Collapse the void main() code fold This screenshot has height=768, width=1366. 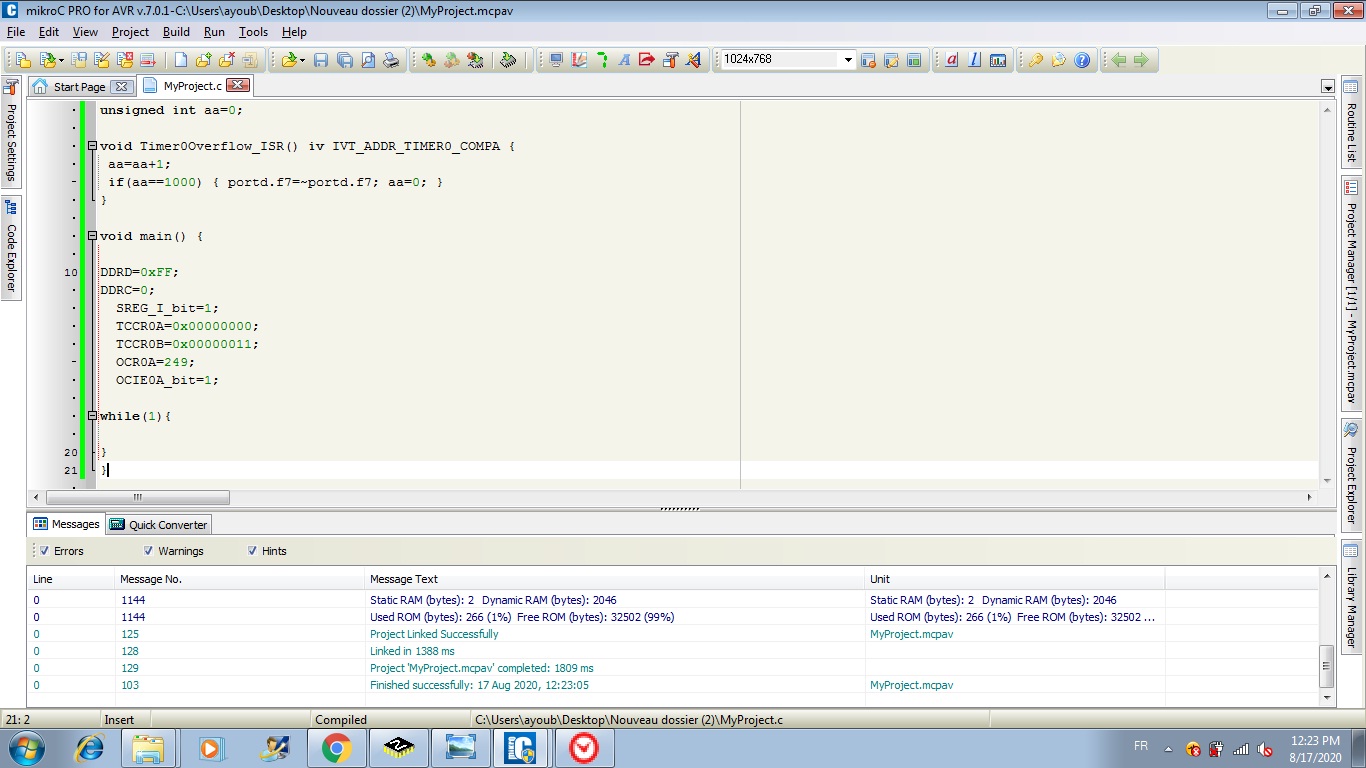click(x=92, y=236)
